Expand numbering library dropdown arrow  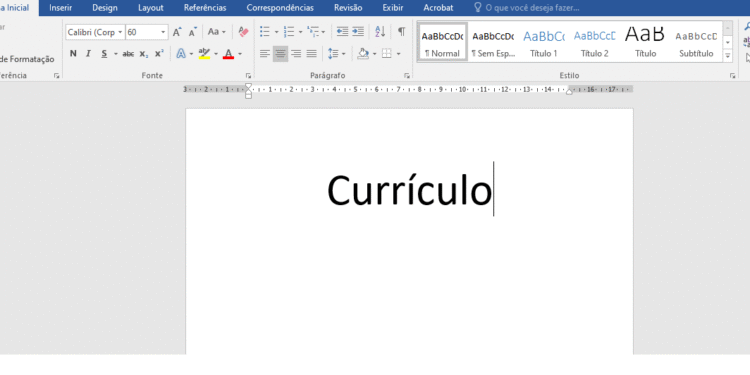pyautogui.click(x=300, y=32)
